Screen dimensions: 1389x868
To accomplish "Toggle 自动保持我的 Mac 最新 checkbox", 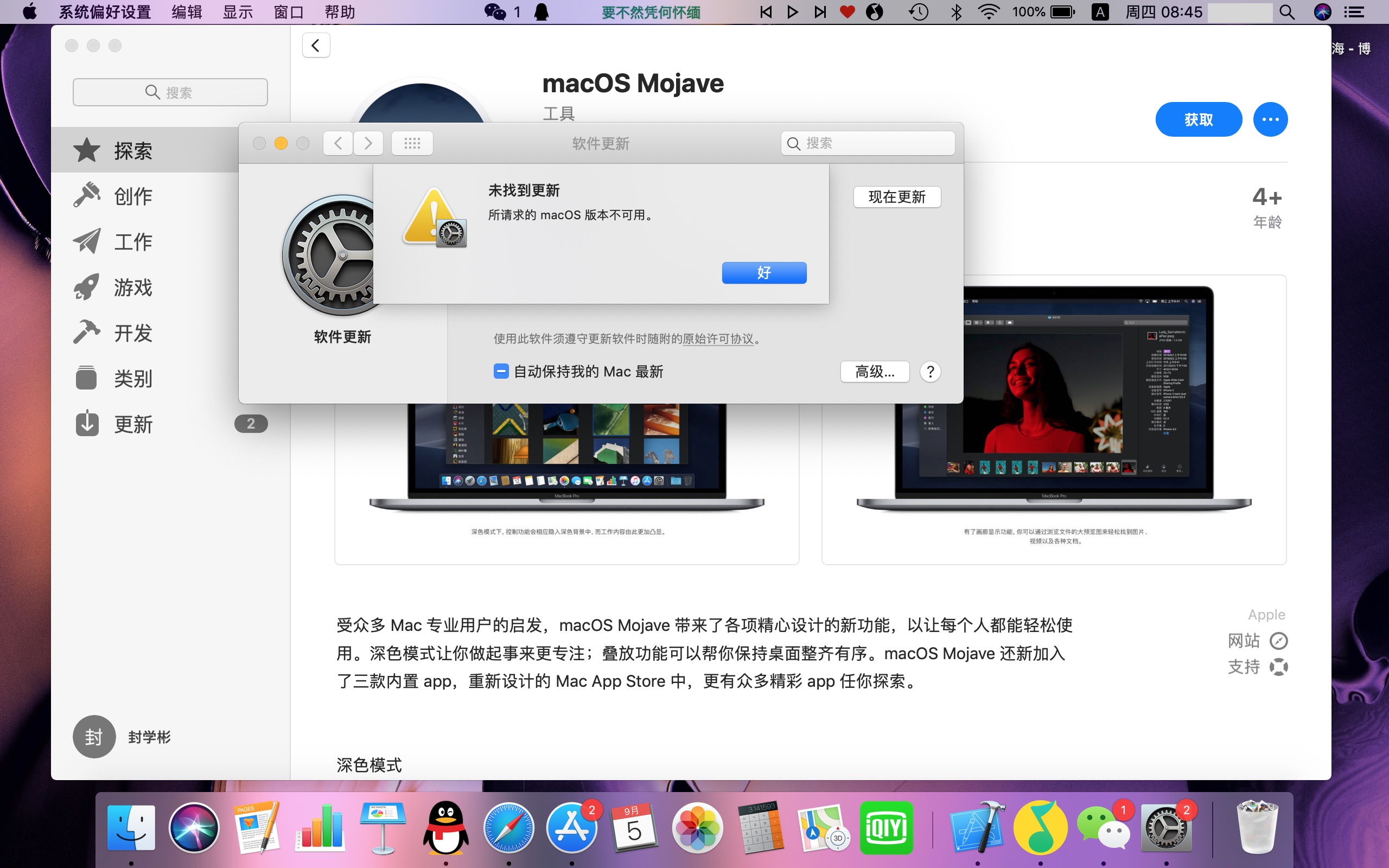I will 500,372.
